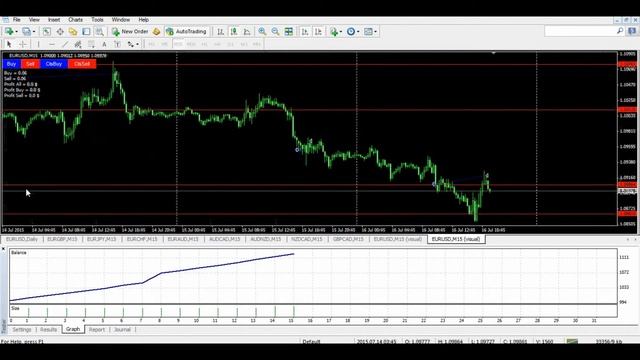Close the Tester panel
640x360 pixels.
tap(4, 249)
